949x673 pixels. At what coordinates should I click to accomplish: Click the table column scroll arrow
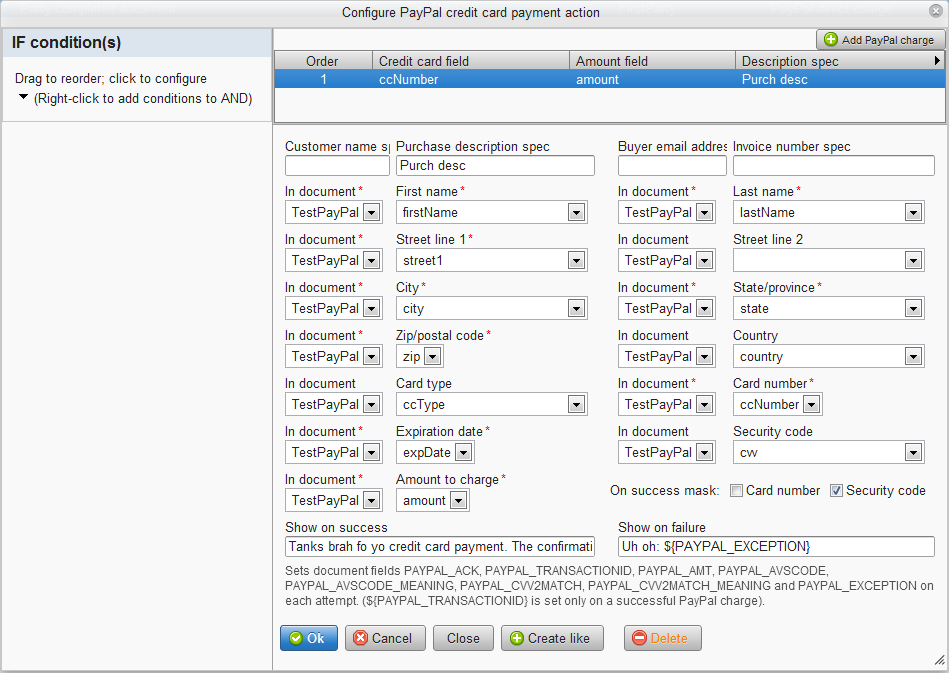[937, 61]
